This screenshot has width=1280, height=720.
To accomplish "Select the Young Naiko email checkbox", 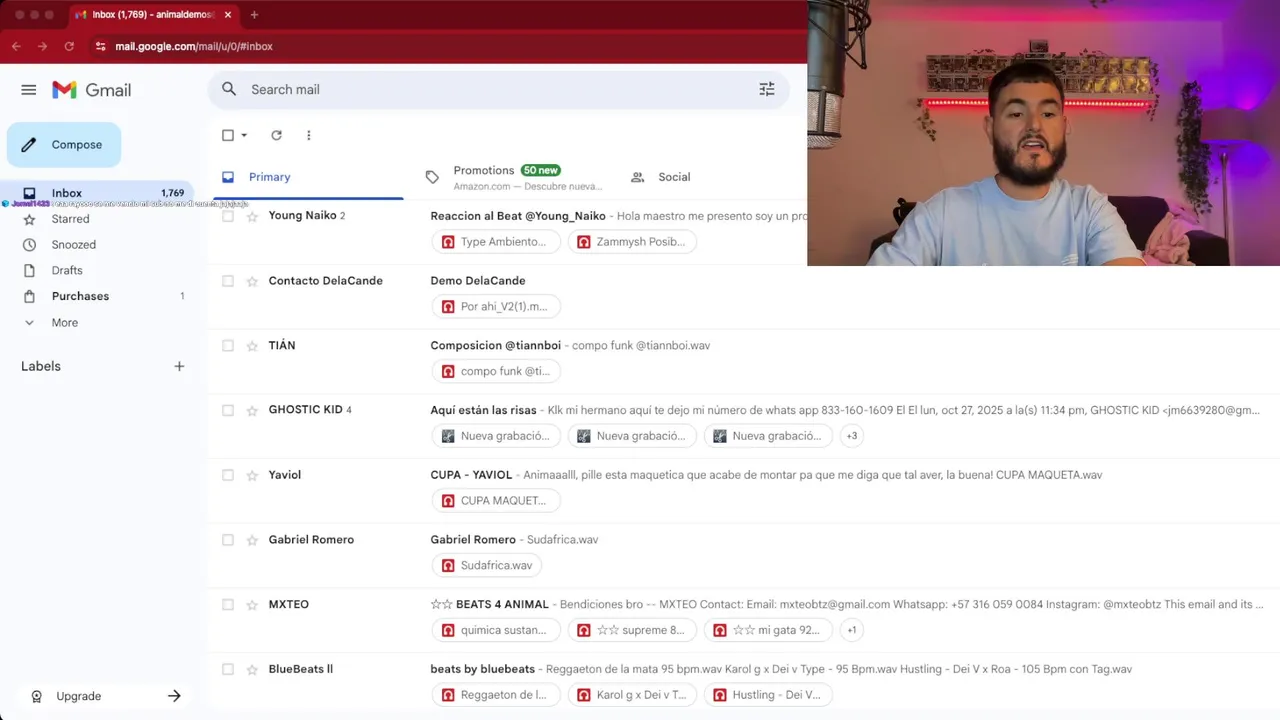I will tap(228, 216).
